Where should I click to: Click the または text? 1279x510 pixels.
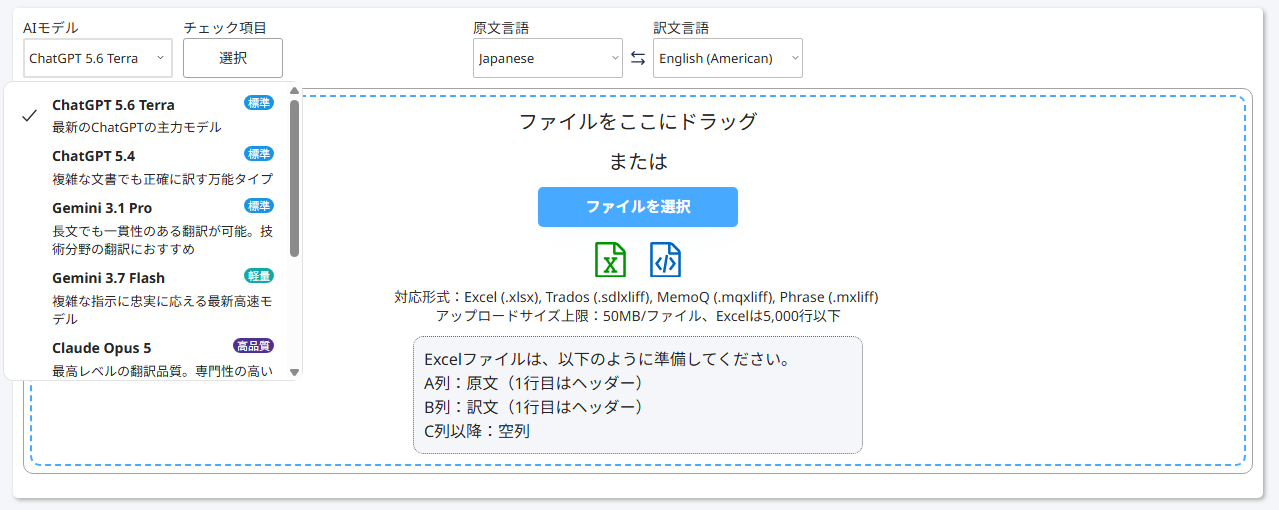click(638, 161)
